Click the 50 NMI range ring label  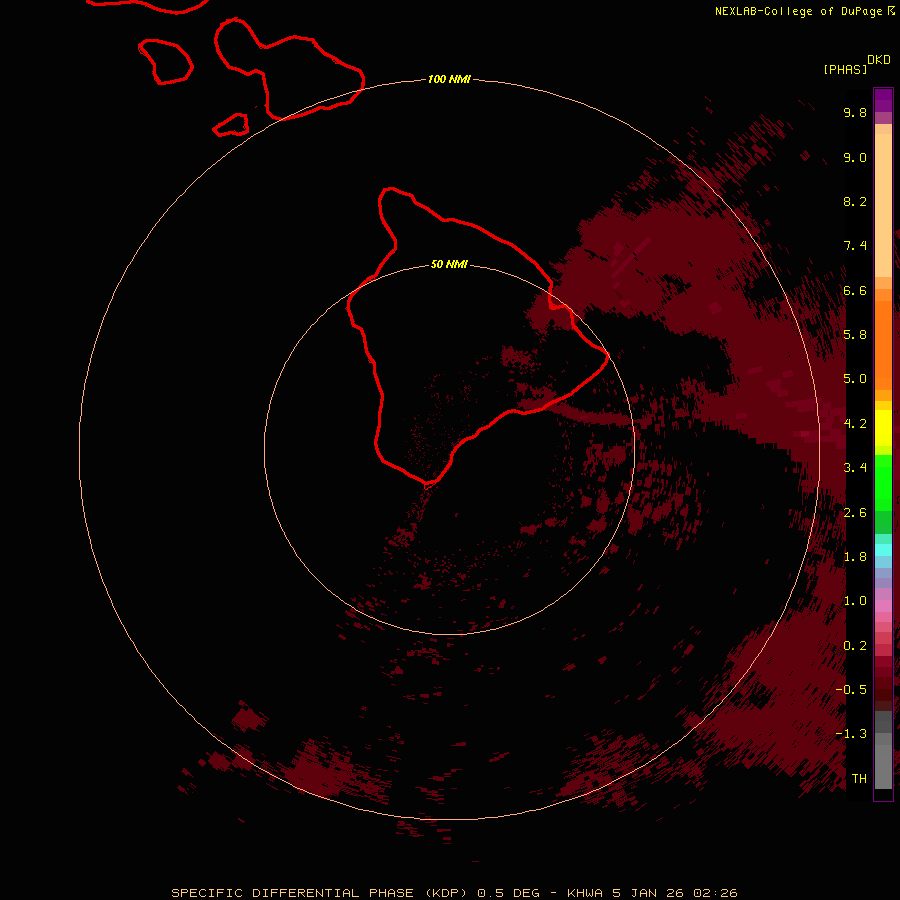[449, 264]
